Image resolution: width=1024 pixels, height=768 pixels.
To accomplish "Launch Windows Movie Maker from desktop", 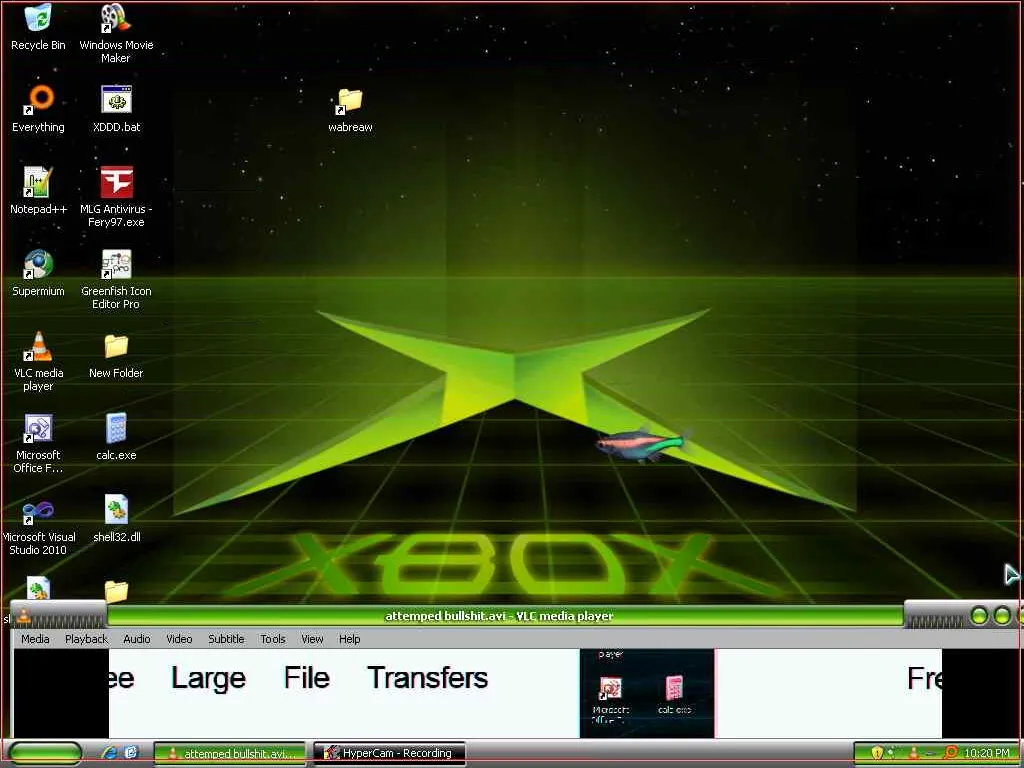I will [x=116, y=33].
